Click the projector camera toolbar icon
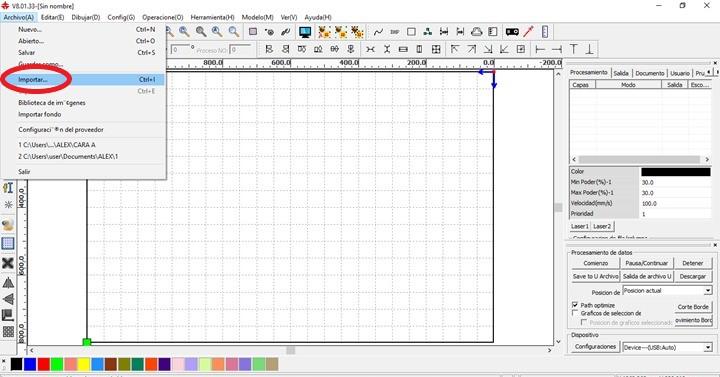 (x=512, y=32)
